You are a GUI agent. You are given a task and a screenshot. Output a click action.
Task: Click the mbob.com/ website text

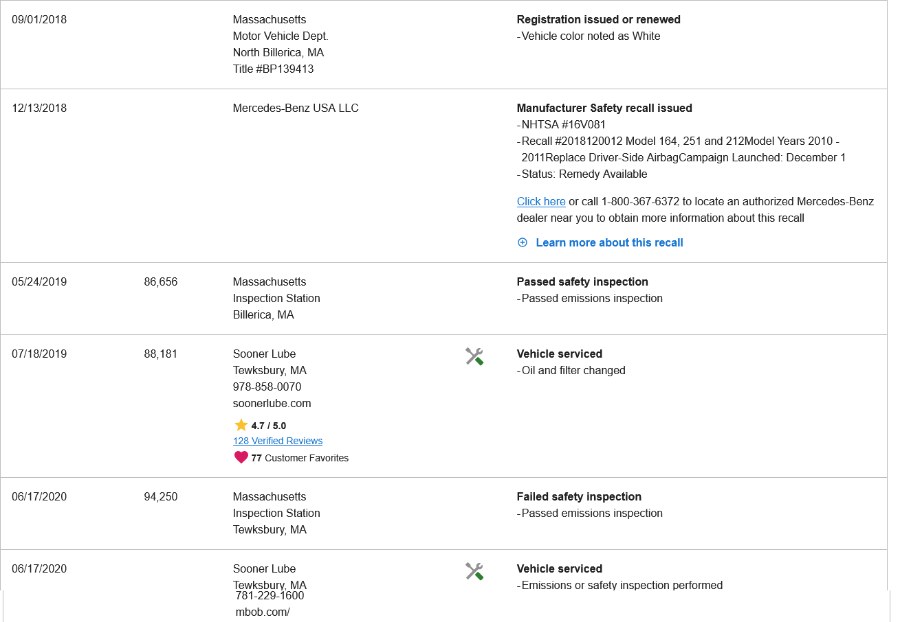262,612
